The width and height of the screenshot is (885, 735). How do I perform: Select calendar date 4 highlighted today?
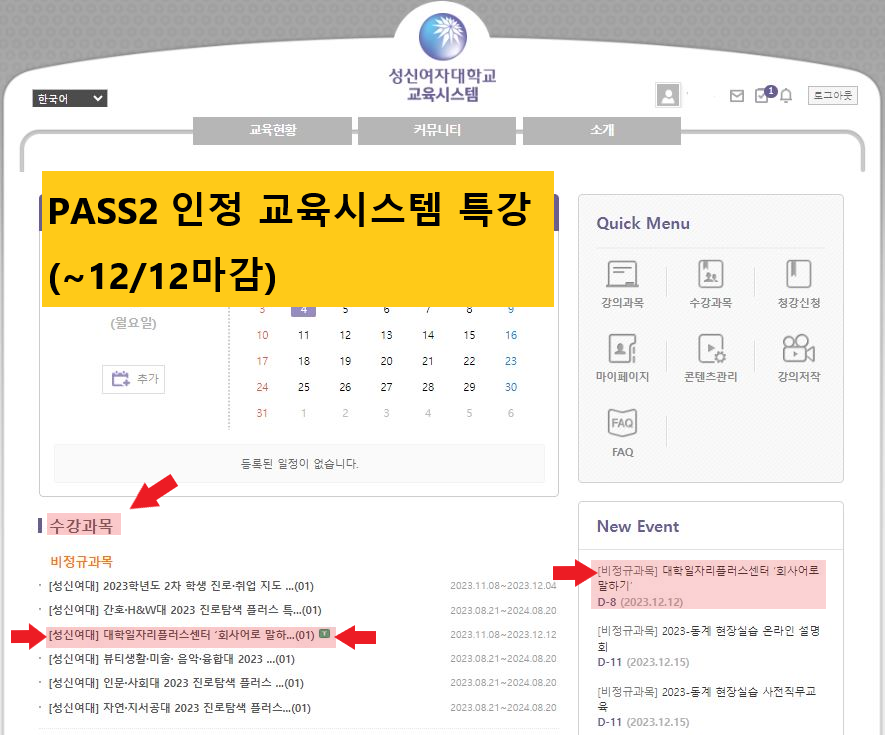point(304,310)
